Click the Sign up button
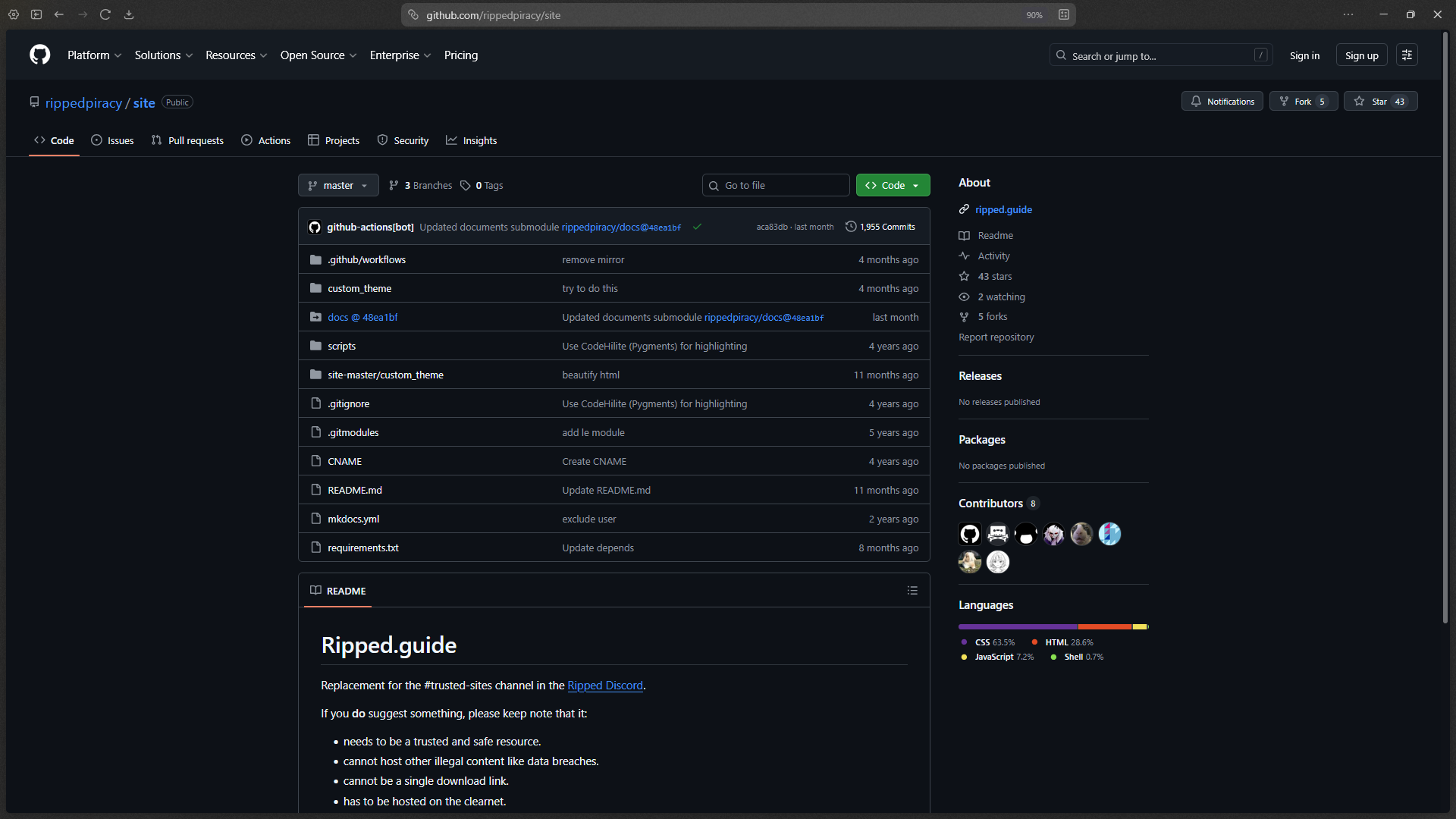Screen dimensions: 1456x819 [x=1361, y=55]
